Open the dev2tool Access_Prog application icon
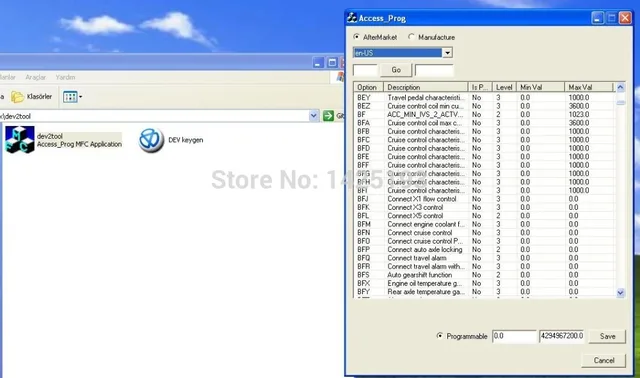This screenshot has width=640, height=378. [x=20, y=140]
